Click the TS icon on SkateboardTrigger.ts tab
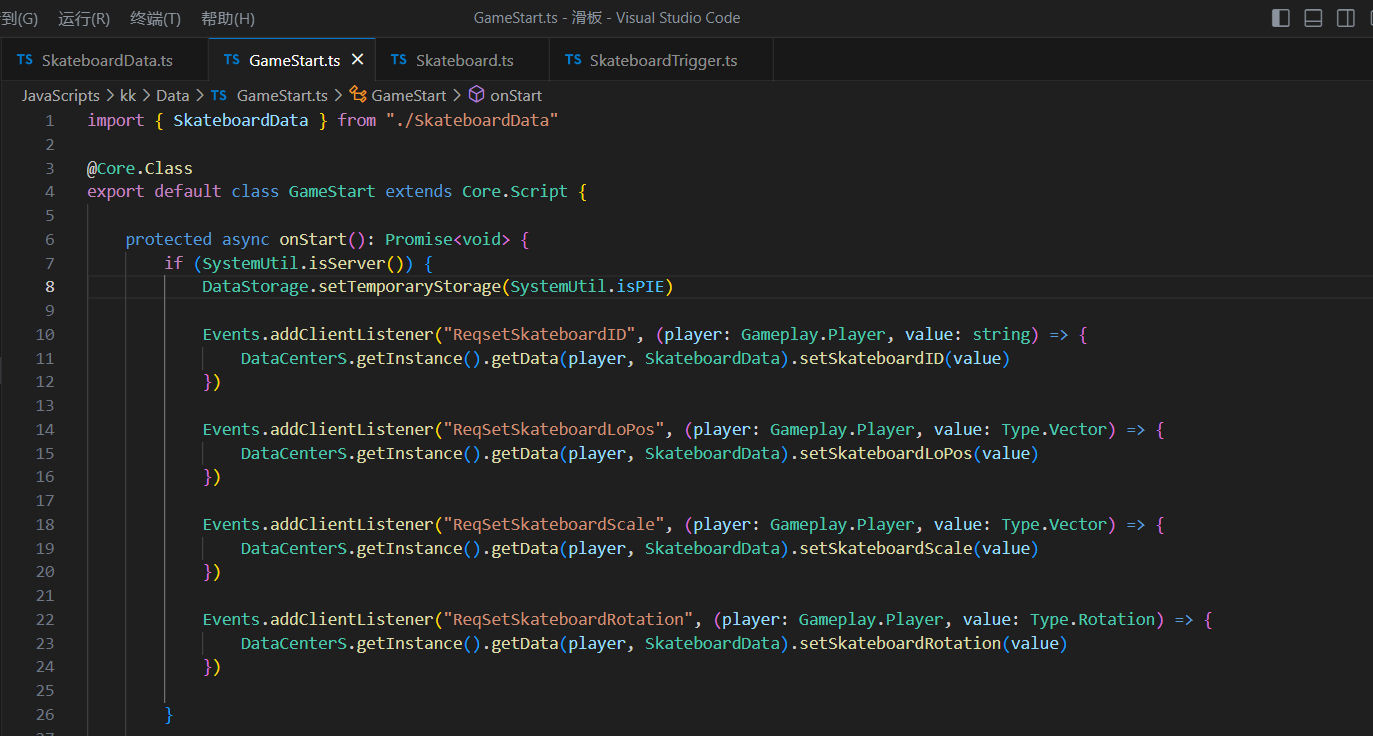1373x736 pixels. click(573, 60)
